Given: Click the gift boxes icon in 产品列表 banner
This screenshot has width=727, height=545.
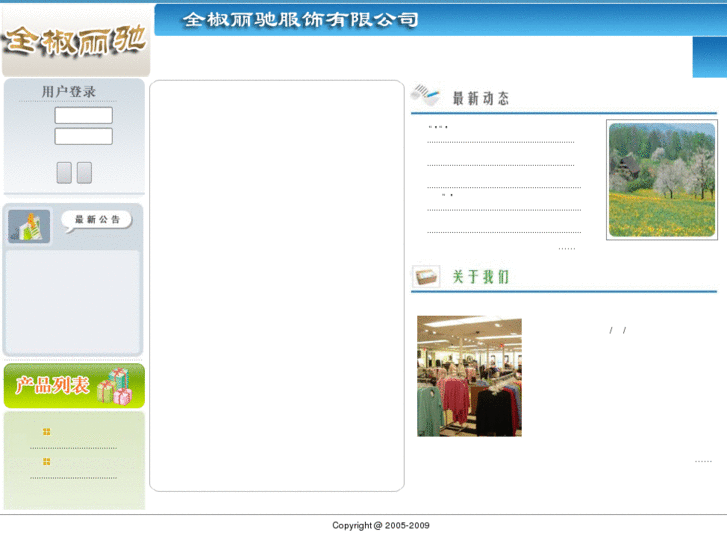Looking at the screenshot, I should click(x=115, y=386).
